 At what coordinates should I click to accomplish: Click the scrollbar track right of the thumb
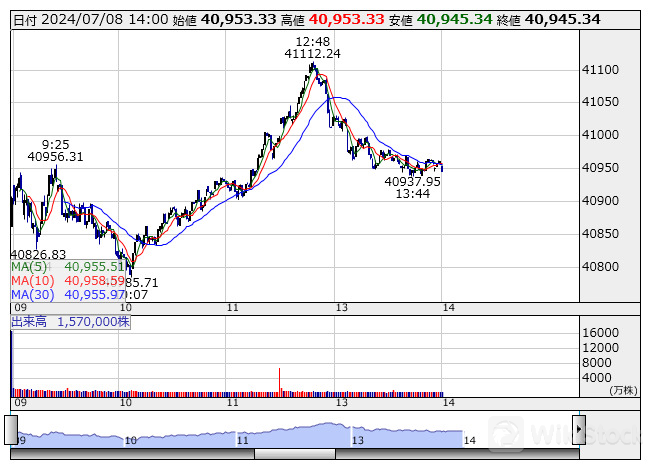click(460, 454)
